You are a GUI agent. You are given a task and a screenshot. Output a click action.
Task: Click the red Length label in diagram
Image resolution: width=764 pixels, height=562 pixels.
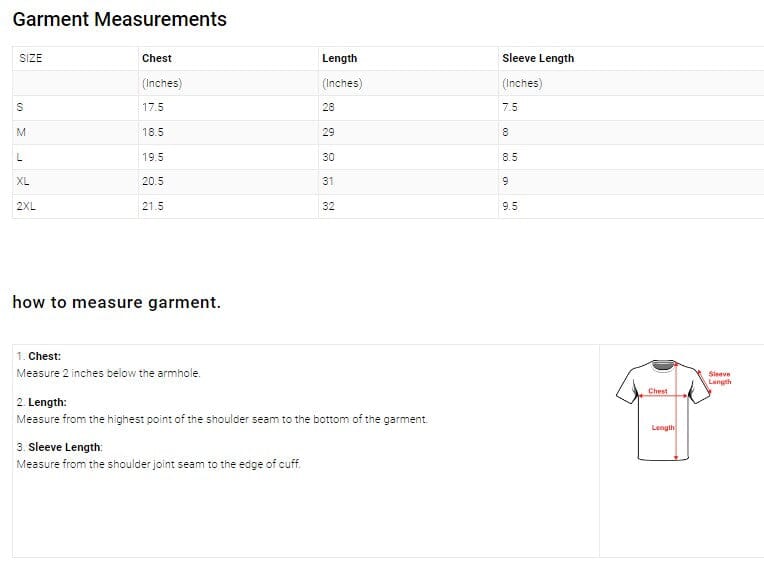point(662,428)
